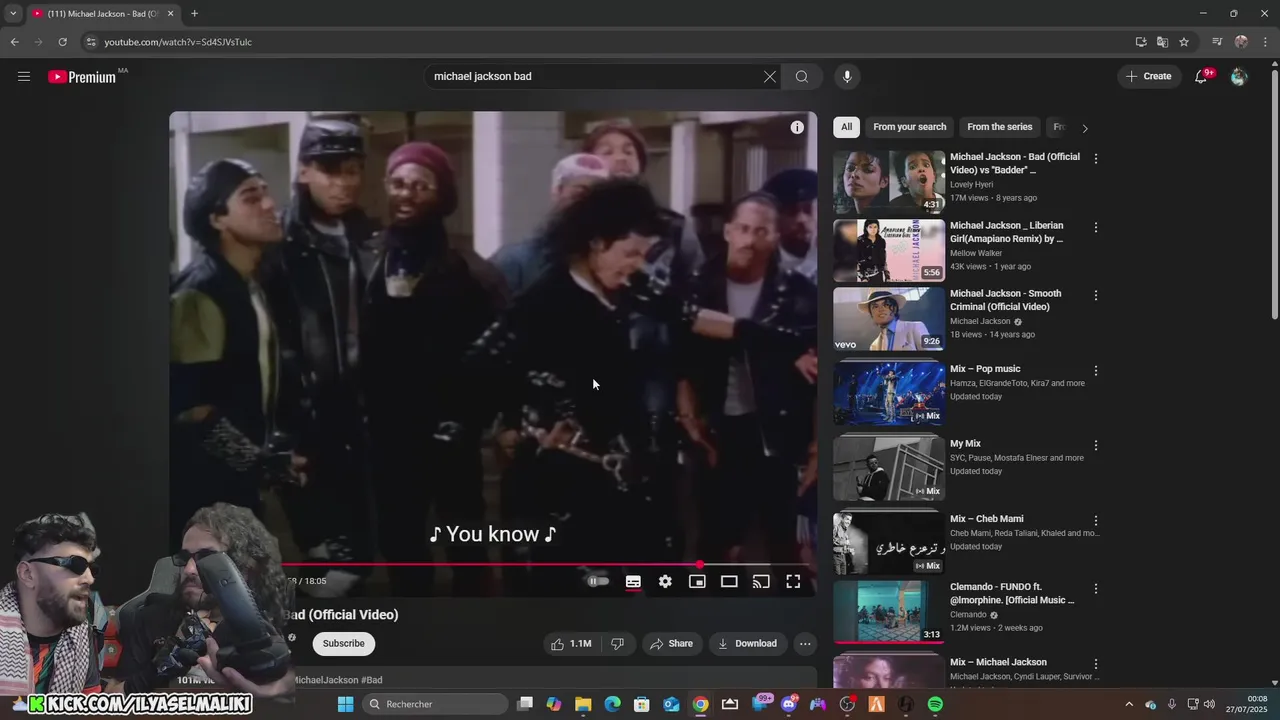Subscribe to the channel
The image size is (1280, 720).
point(343,643)
